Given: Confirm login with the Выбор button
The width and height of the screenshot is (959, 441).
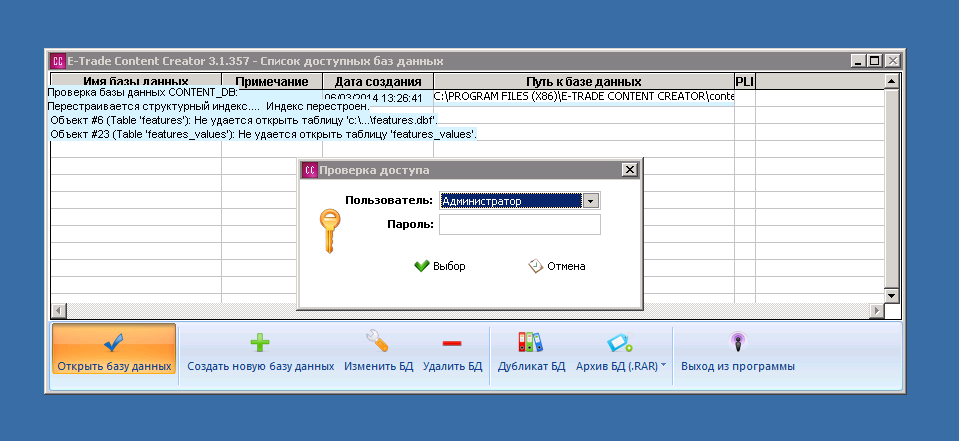Looking at the screenshot, I should coord(440,266).
